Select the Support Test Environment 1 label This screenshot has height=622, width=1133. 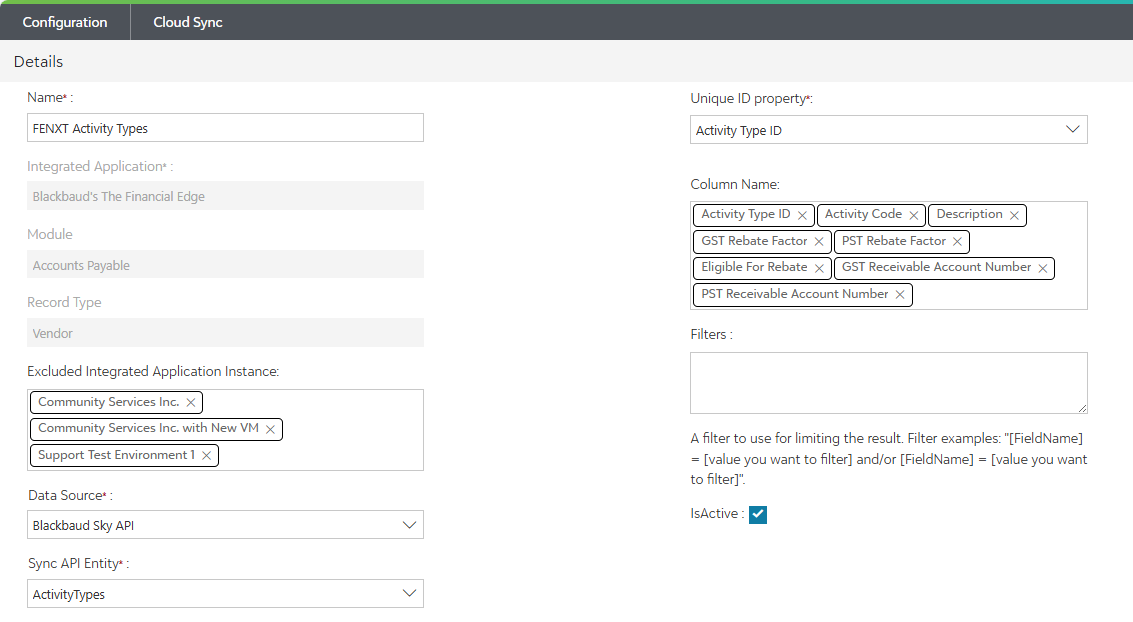pos(116,454)
